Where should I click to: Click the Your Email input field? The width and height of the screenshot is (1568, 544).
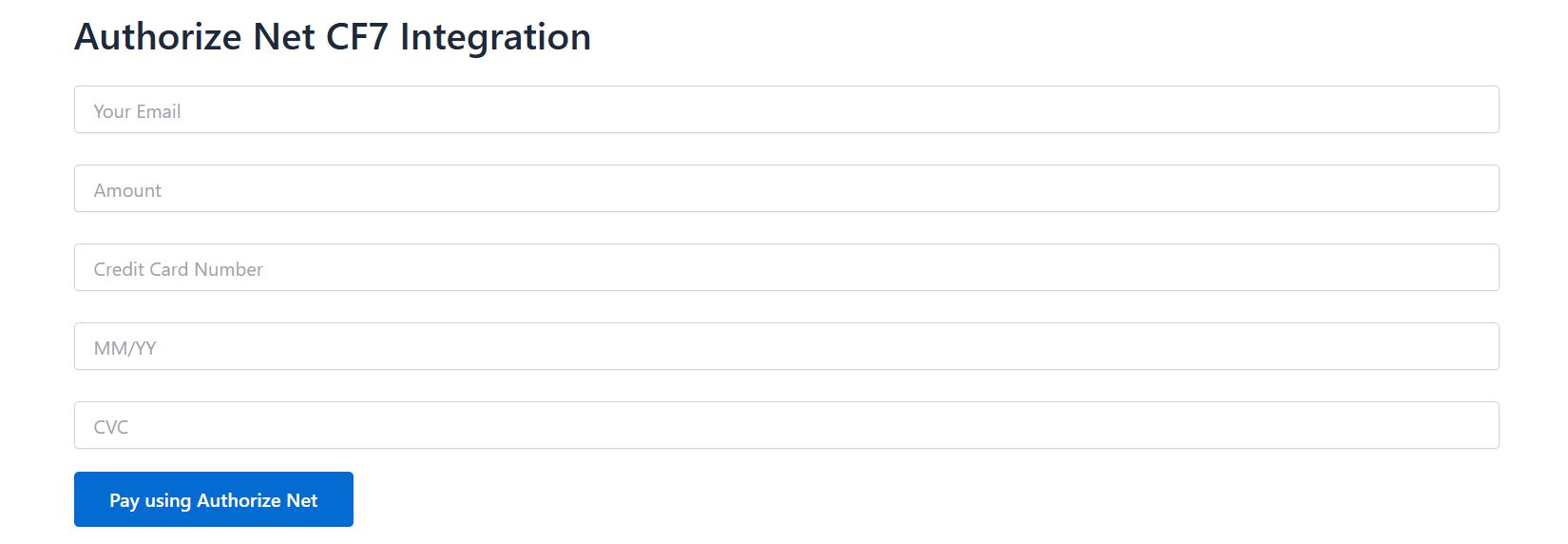click(787, 109)
